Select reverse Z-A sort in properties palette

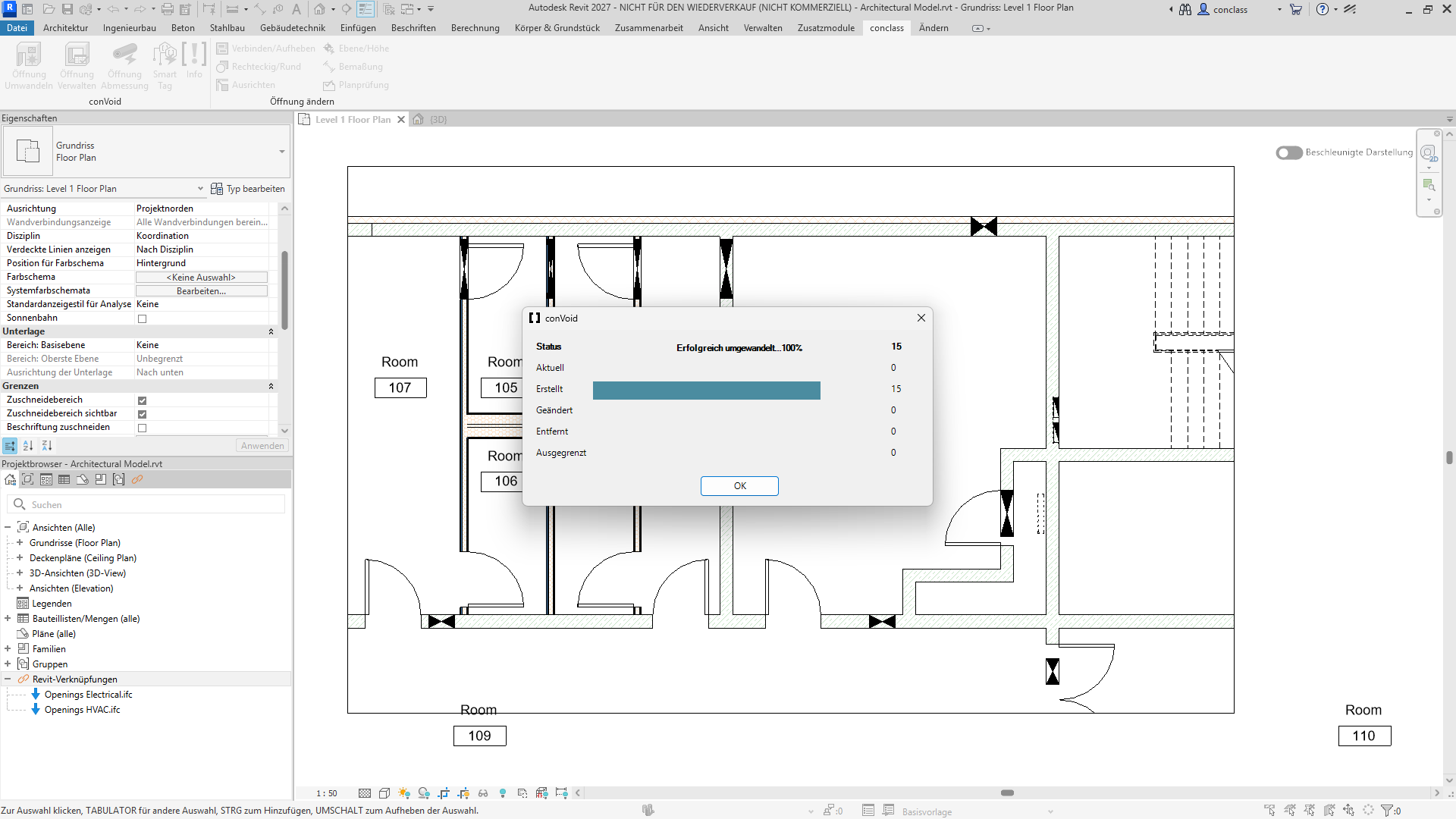(47, 446)
